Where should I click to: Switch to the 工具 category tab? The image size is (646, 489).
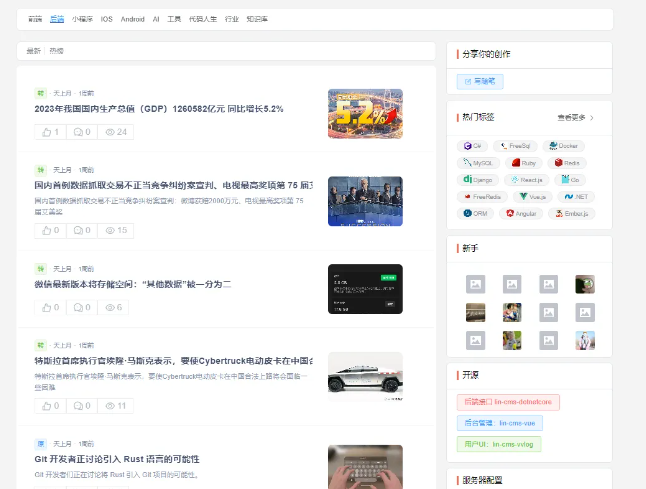[x=174, y=19]
